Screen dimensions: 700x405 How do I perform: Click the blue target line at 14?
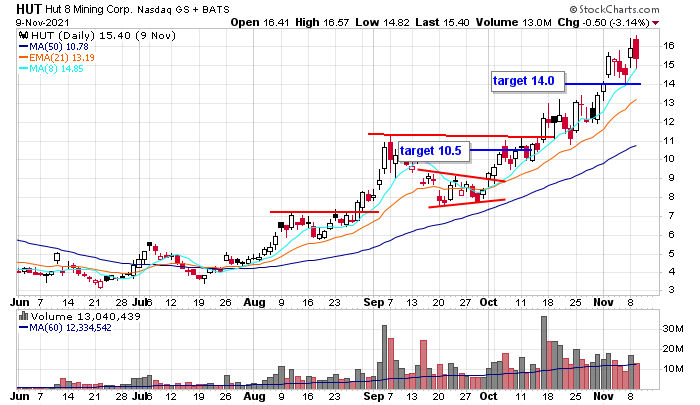[x=603, y=84]
